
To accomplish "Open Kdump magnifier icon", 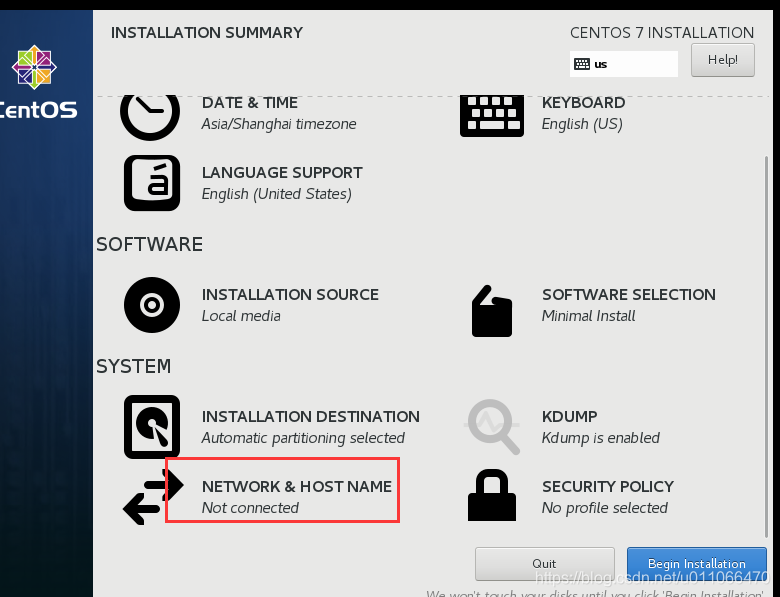I will tap(492, 426).
